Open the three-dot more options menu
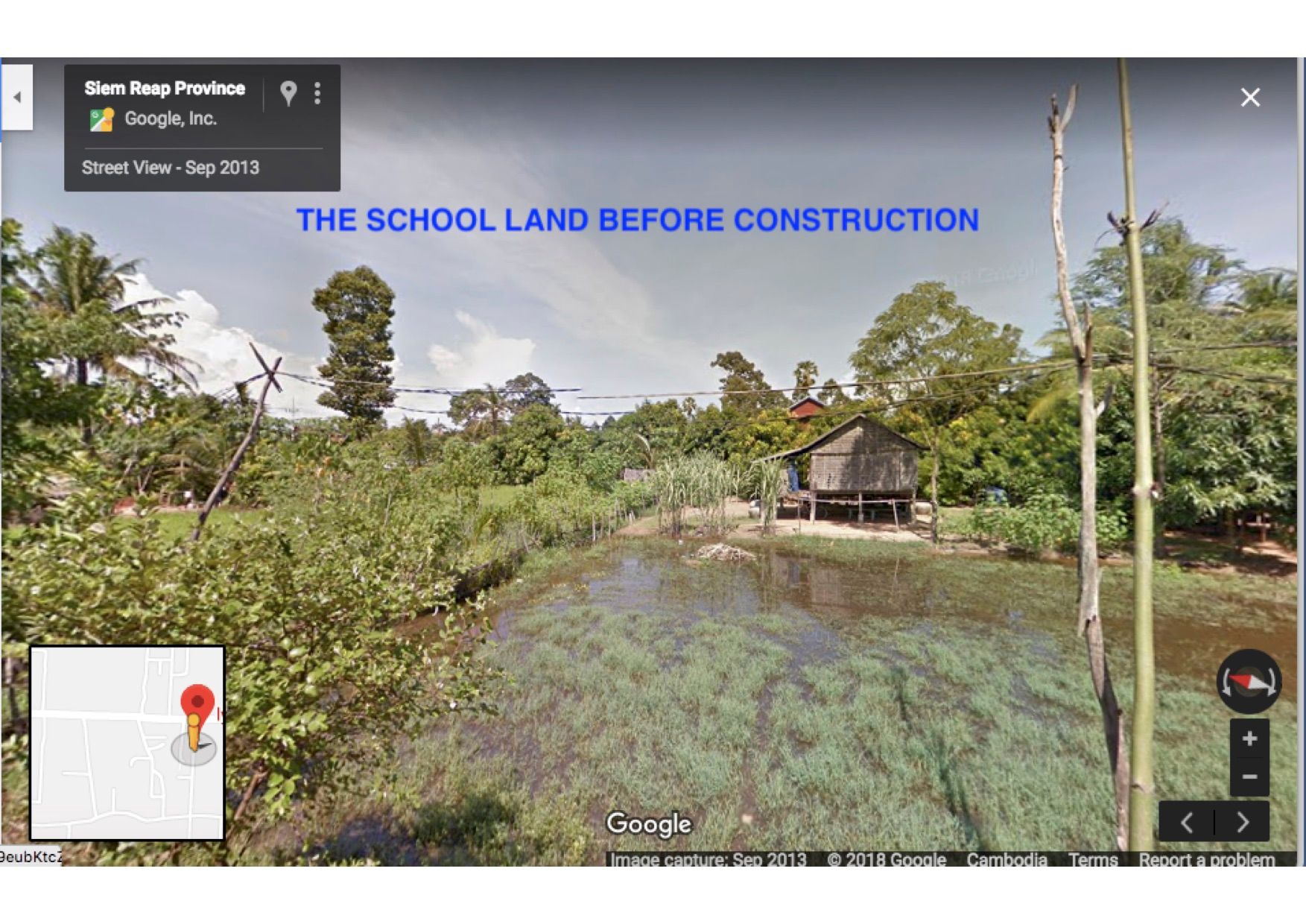1306x924 pixels. [317, 93]
